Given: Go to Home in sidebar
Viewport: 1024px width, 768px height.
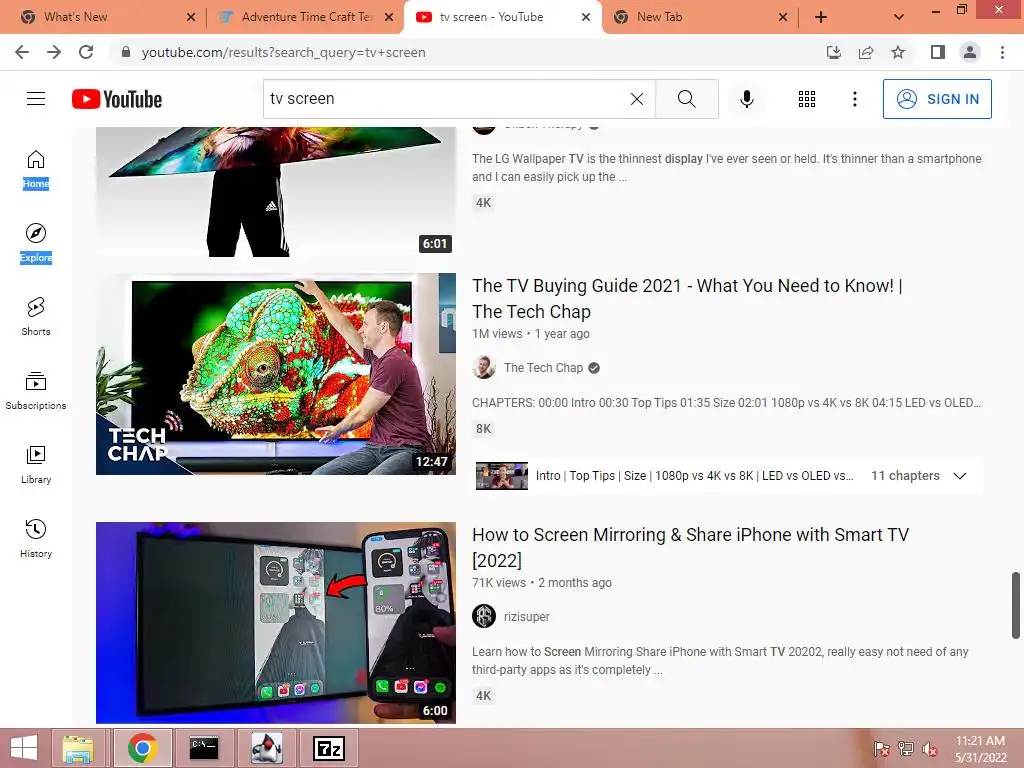Looking at the screenshot, I should click(36, 169).
